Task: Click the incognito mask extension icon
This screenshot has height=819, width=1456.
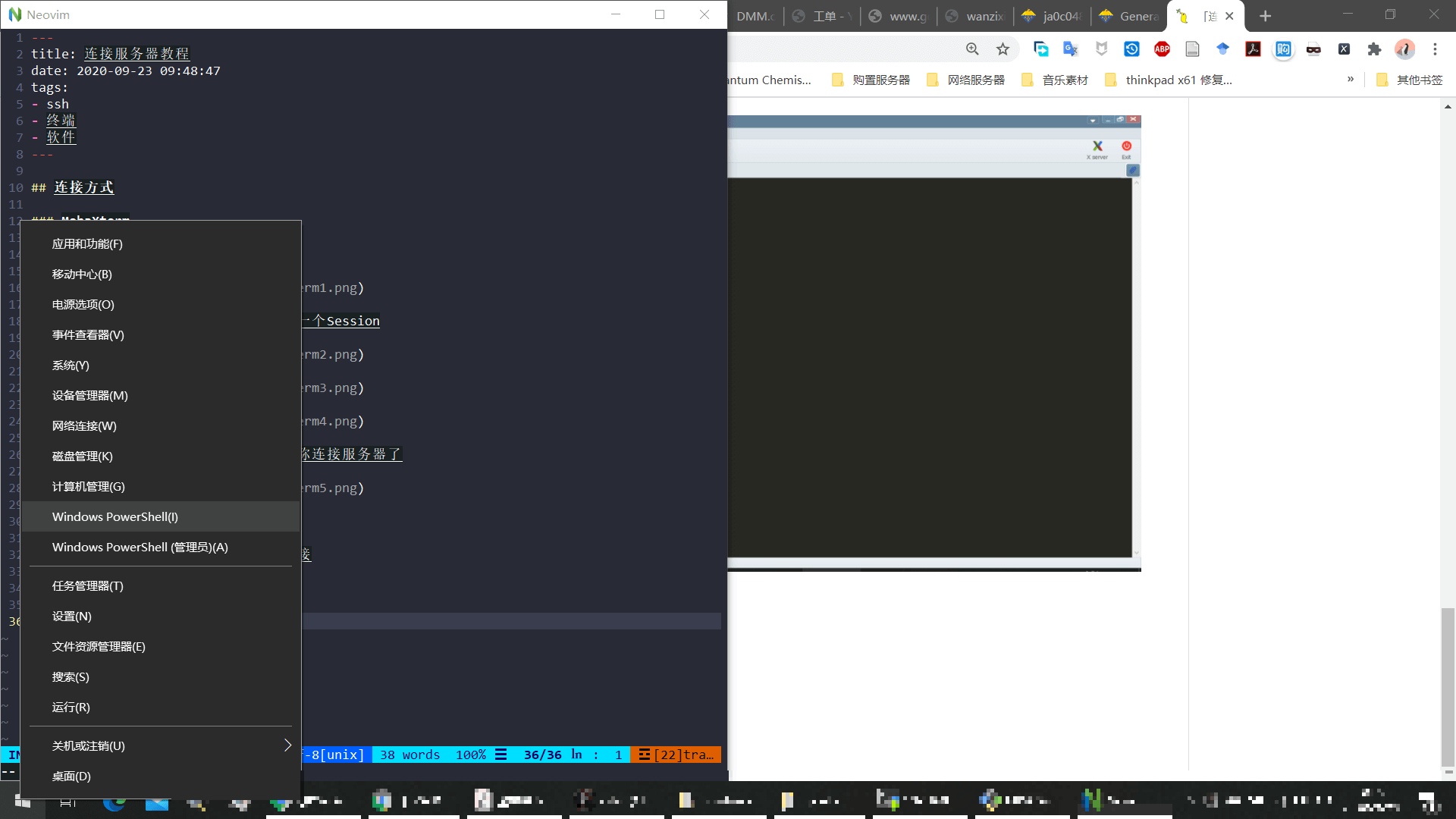Action: click(x=1313, y=49)
